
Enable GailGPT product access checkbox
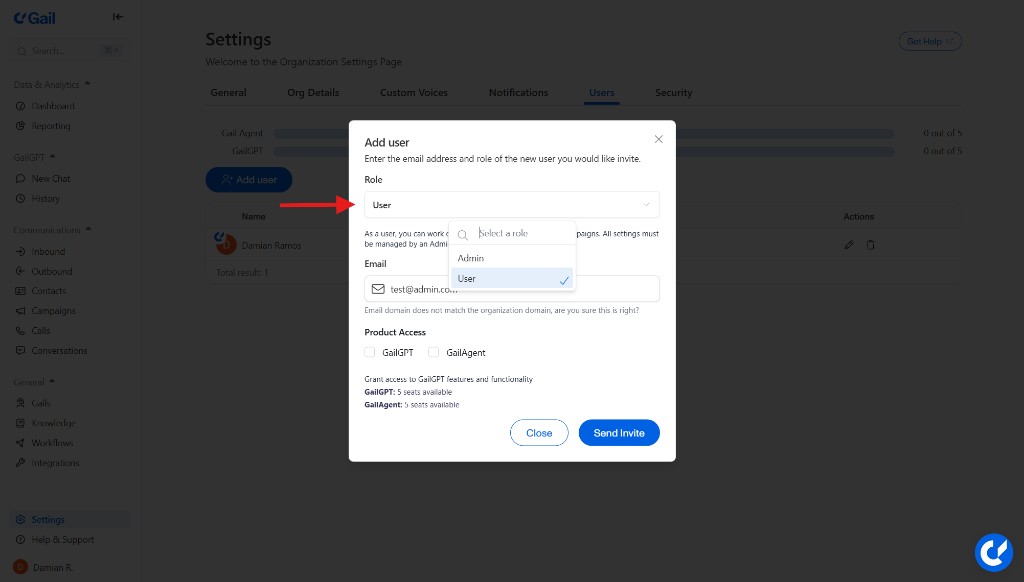[370, 352]
